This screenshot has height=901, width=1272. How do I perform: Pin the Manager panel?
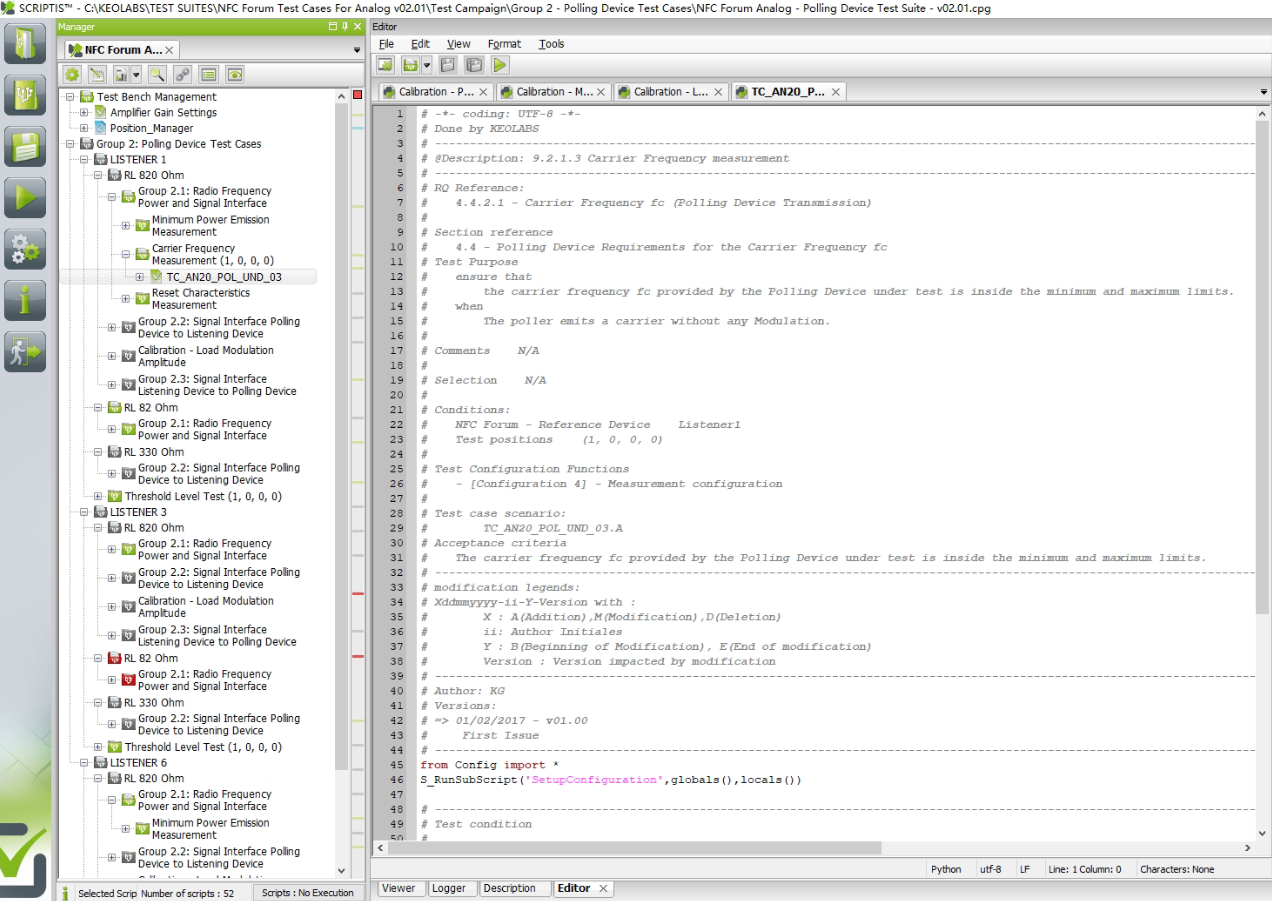pyautogui.click(x=345, y=27)
